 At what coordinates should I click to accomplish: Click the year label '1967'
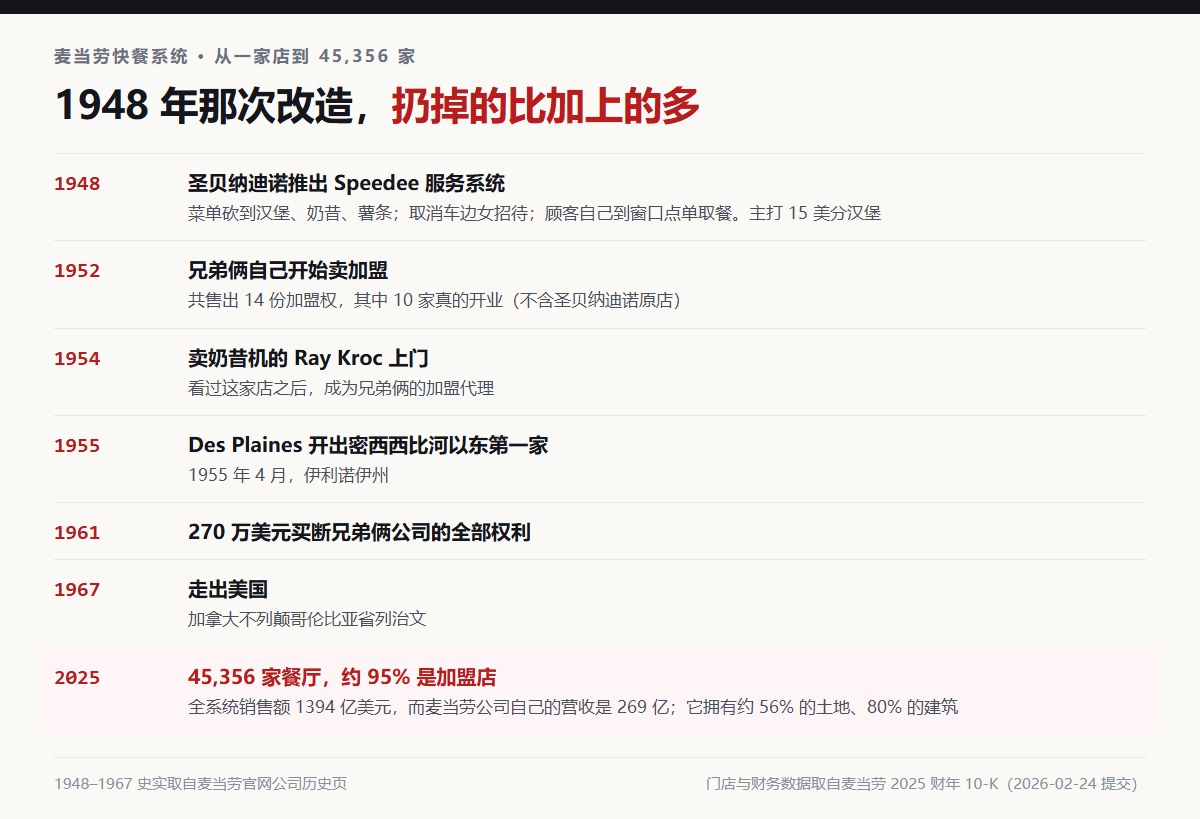click(x=77, y=590)
